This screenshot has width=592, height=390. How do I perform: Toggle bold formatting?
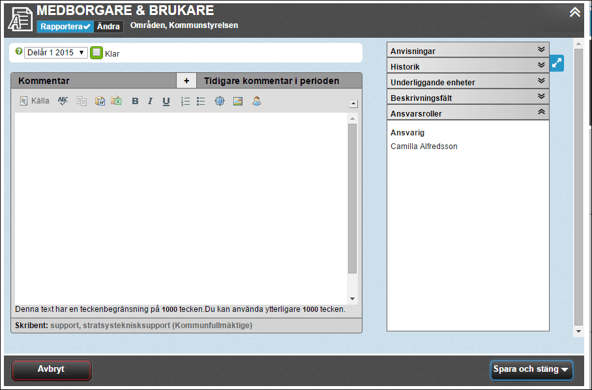135,101
